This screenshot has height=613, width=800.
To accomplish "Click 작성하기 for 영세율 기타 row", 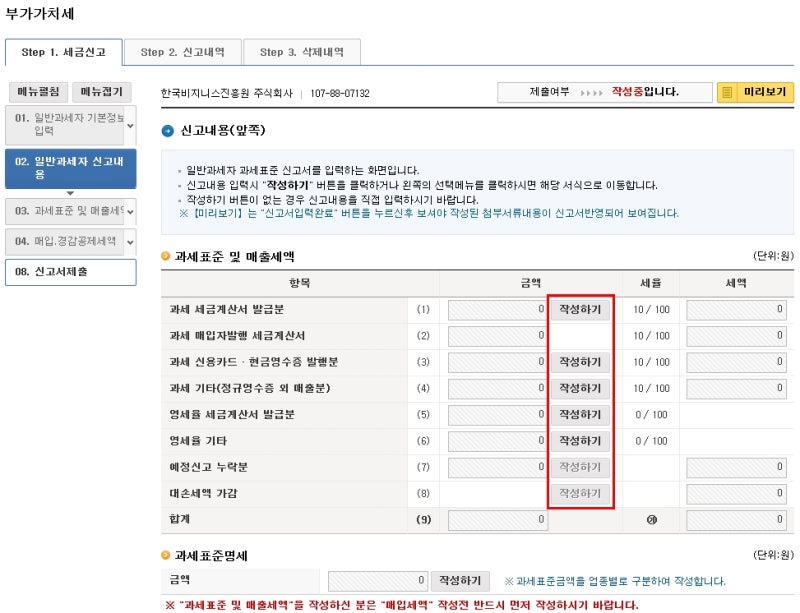I will click(x=580, y=440).
